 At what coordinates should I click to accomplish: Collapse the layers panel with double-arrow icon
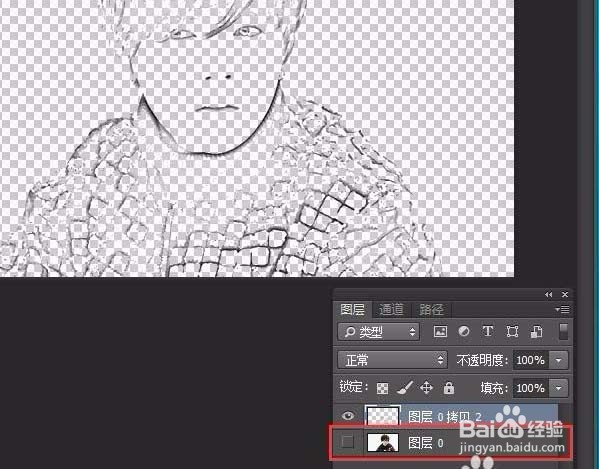pos(549,294)
